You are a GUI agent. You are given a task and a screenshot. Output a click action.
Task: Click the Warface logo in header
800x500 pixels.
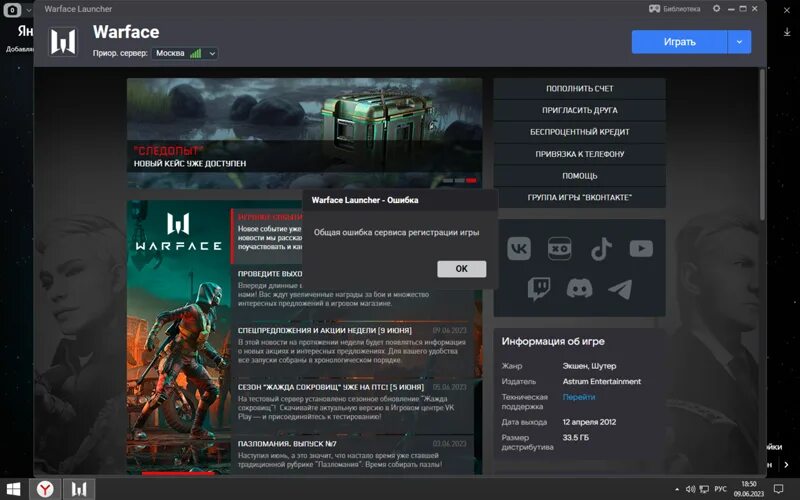63,41
